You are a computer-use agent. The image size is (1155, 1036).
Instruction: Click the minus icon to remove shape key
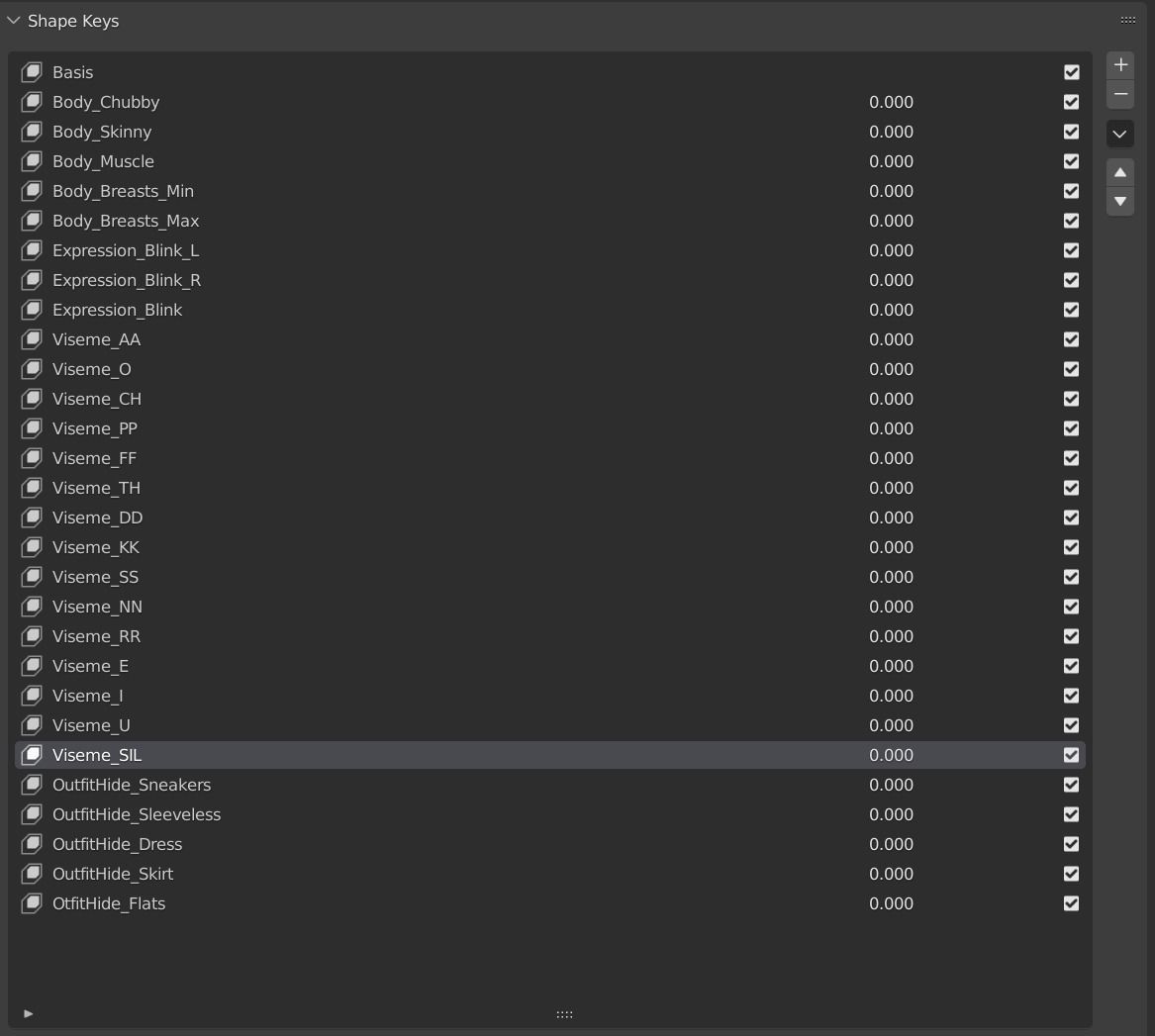tap(1120, 95)
